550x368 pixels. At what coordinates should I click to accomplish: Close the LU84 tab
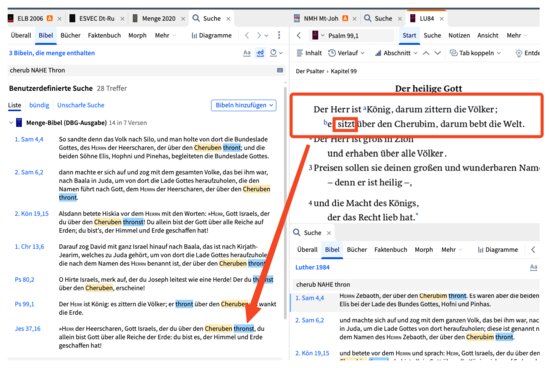point(442,19)
